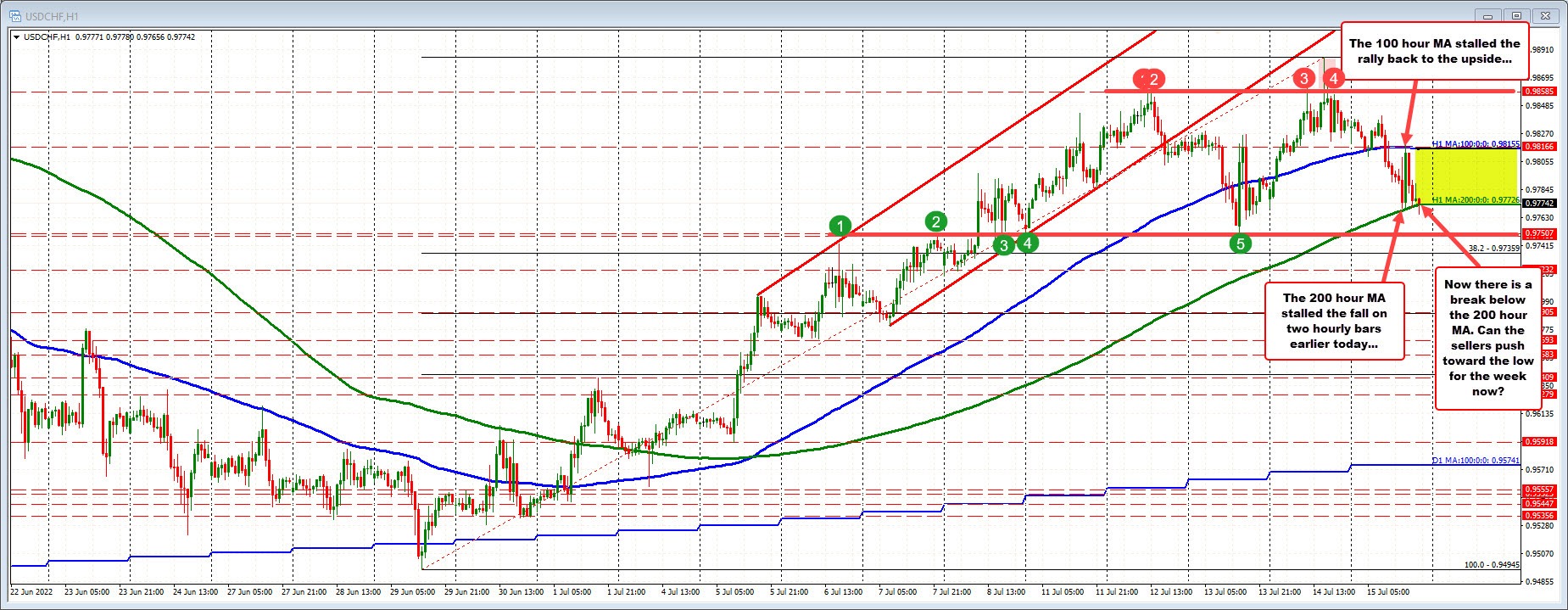Select the H1 MA:200:0:0: 0.97726 label
1568x610 pixels.
(1476, 199)
